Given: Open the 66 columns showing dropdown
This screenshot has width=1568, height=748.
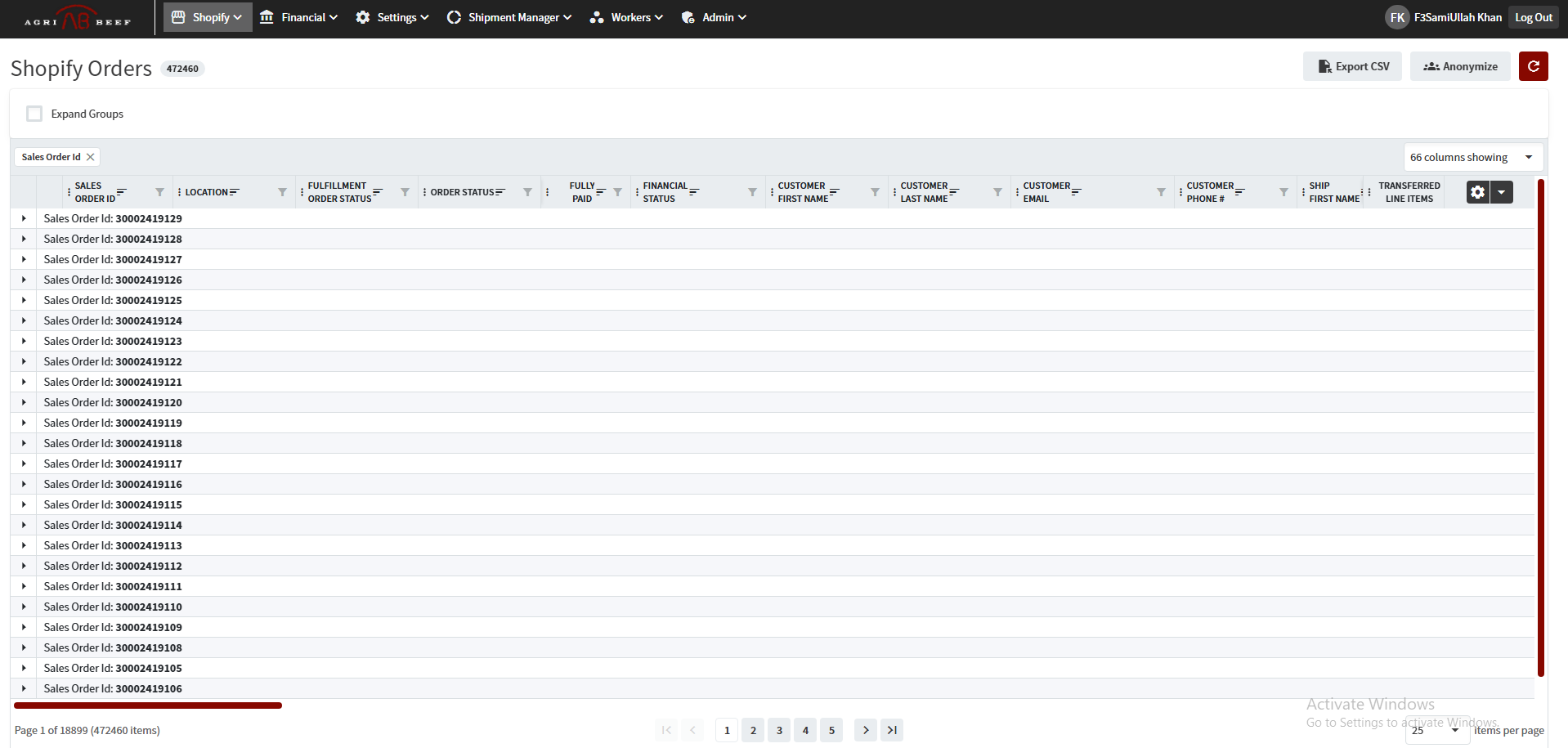Looking at the screenshot, I should [1472, 157].
